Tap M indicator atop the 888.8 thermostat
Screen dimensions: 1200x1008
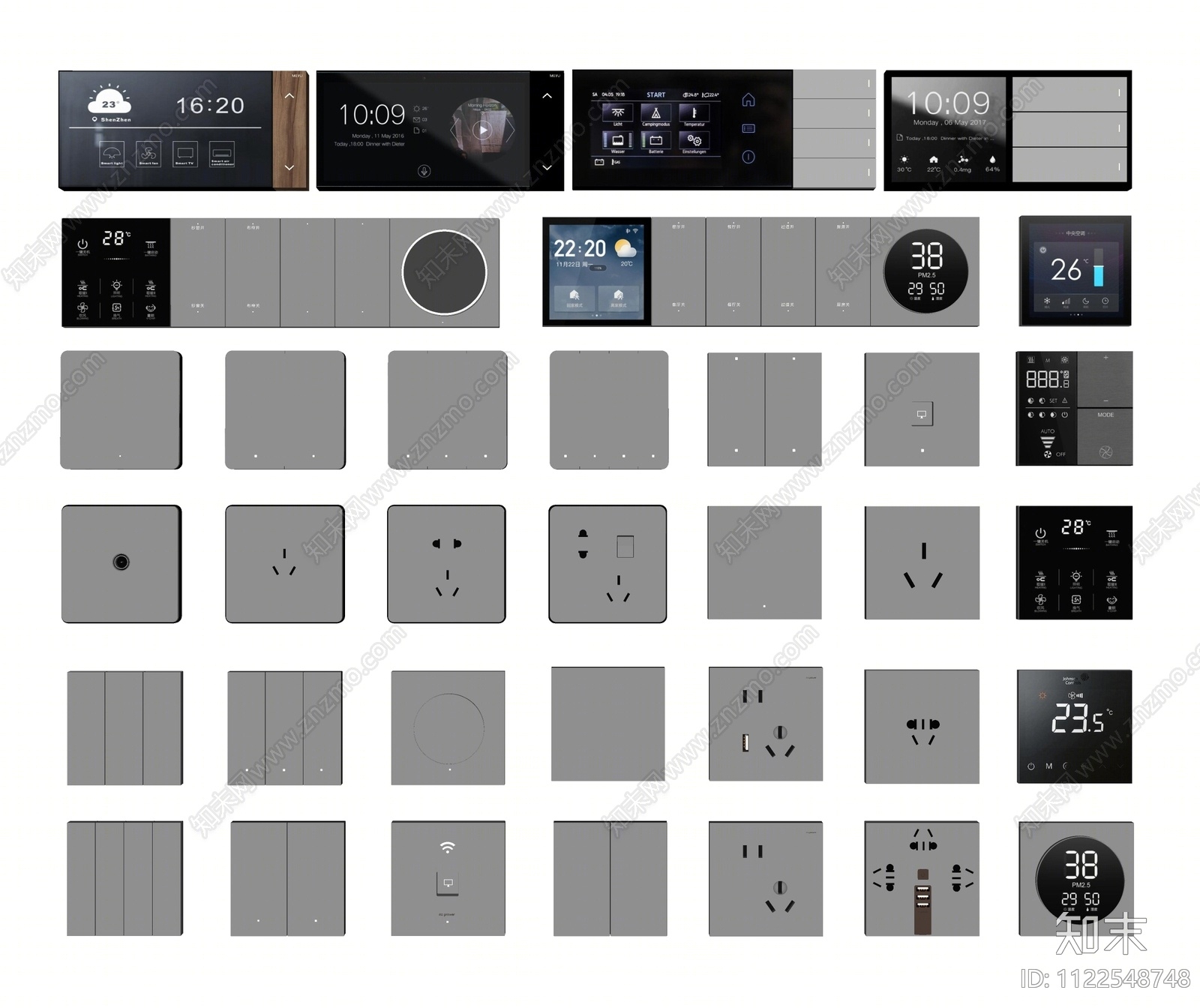[x=1048, y=360]
